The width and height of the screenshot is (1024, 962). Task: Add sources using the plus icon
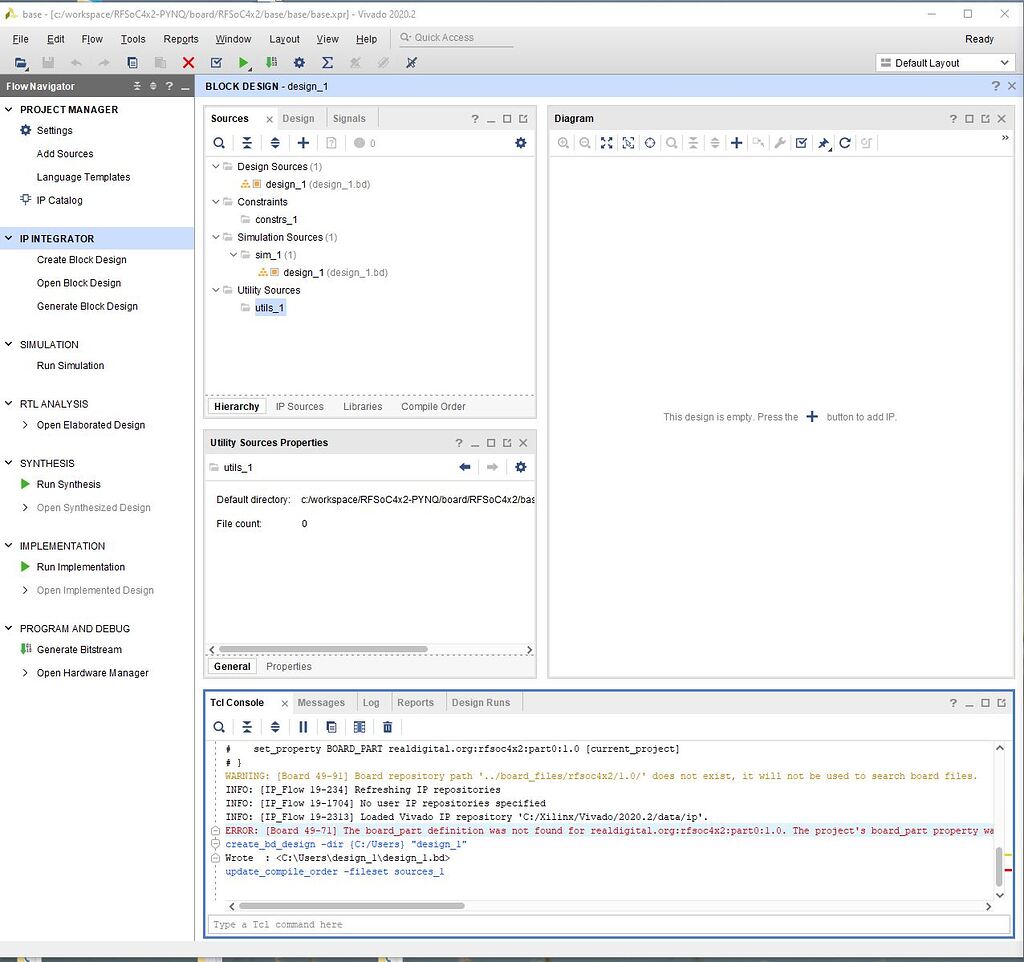[x=303, y=143]
